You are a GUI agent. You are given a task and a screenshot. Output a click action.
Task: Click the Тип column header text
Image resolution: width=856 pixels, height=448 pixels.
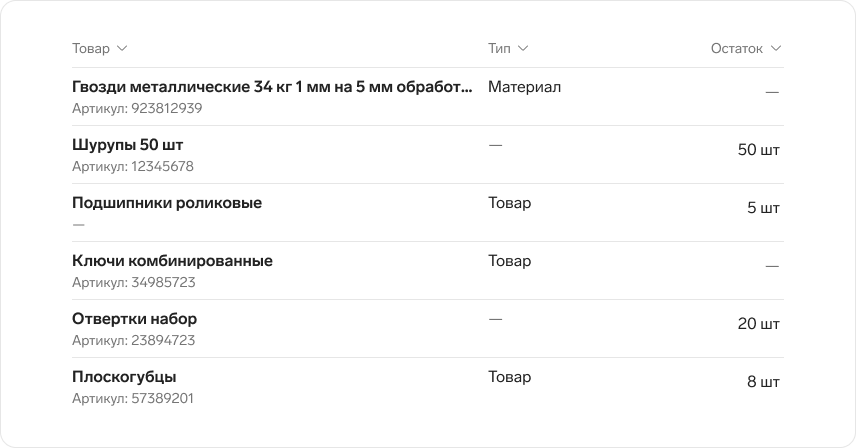coord(499,49)
